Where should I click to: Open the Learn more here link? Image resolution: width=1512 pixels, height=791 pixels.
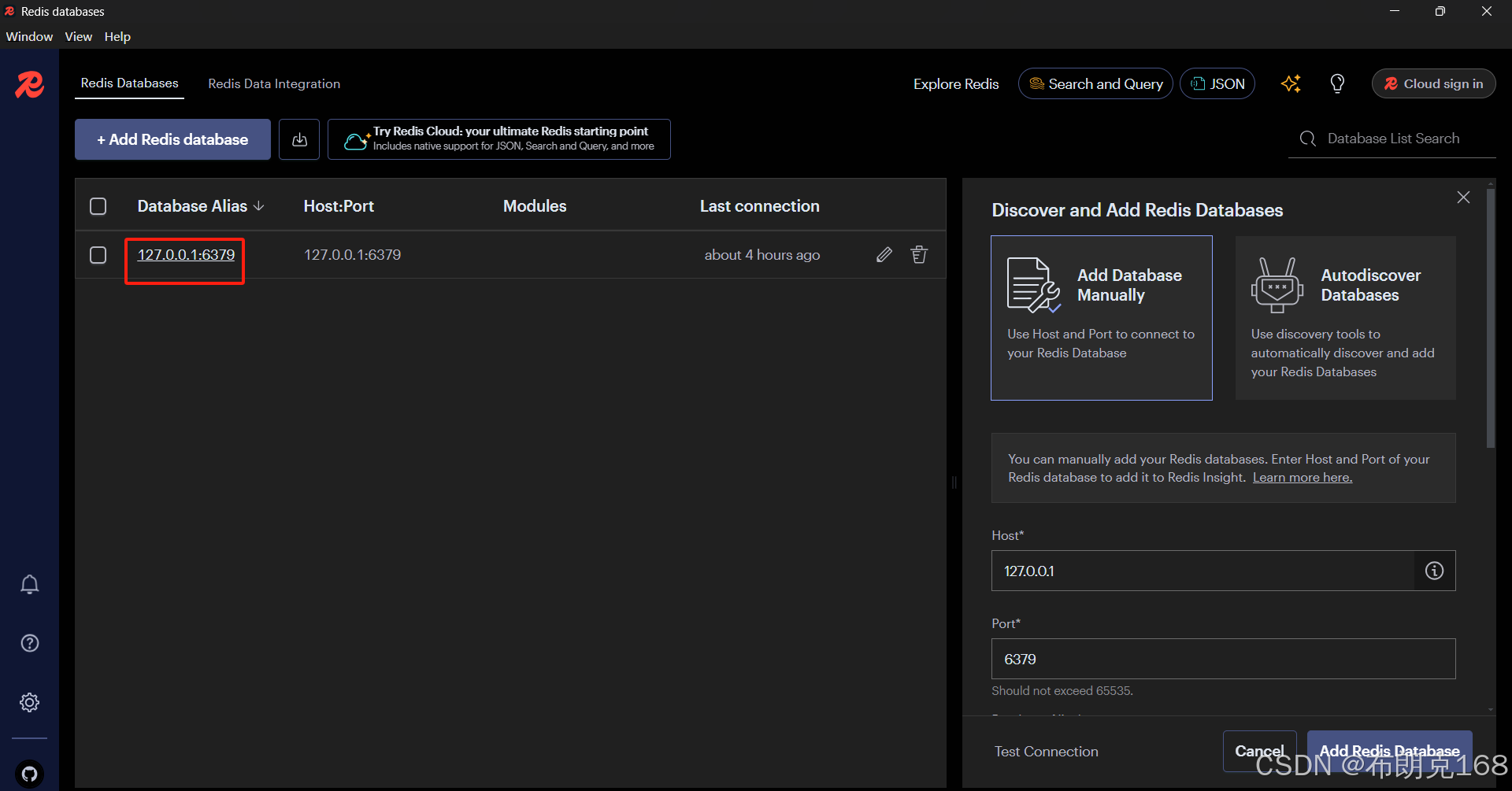[1303, 478]
